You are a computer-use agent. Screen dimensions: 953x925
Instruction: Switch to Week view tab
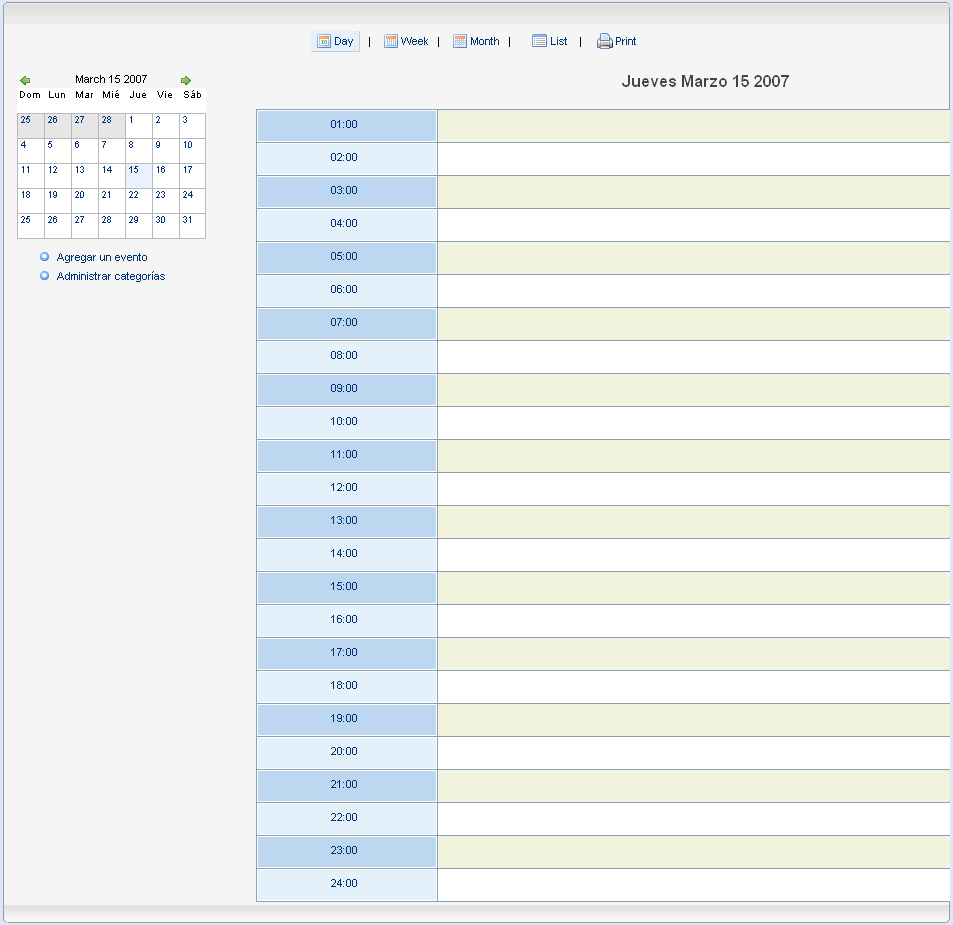[x=406, y=41]
